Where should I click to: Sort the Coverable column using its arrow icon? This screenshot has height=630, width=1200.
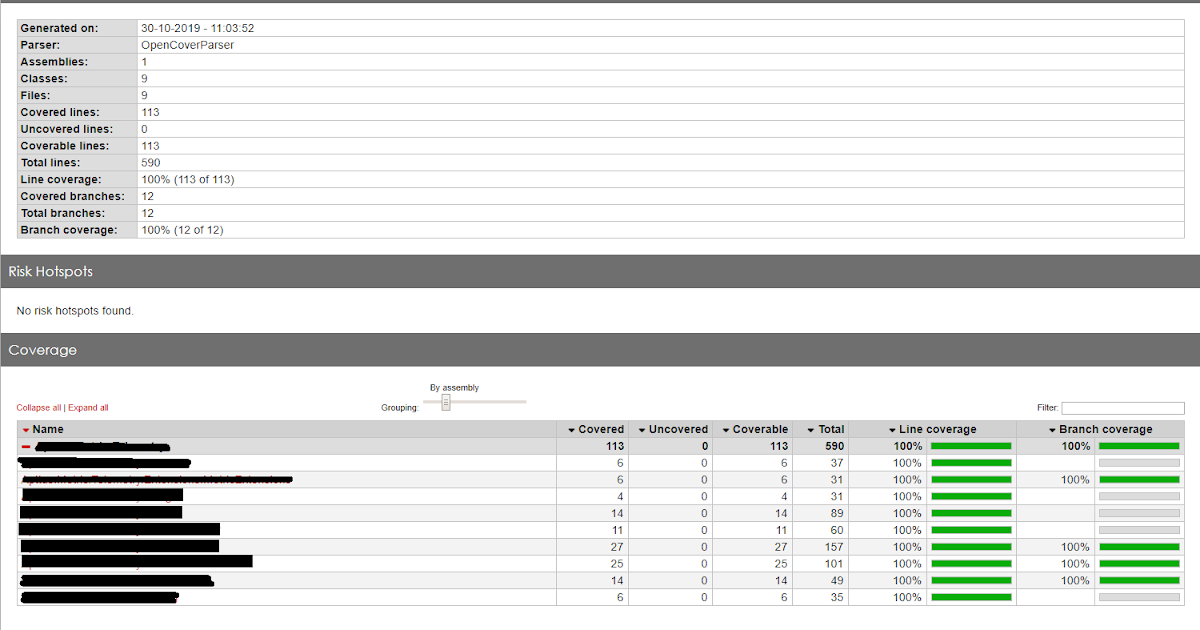click(x=724, y=429)
